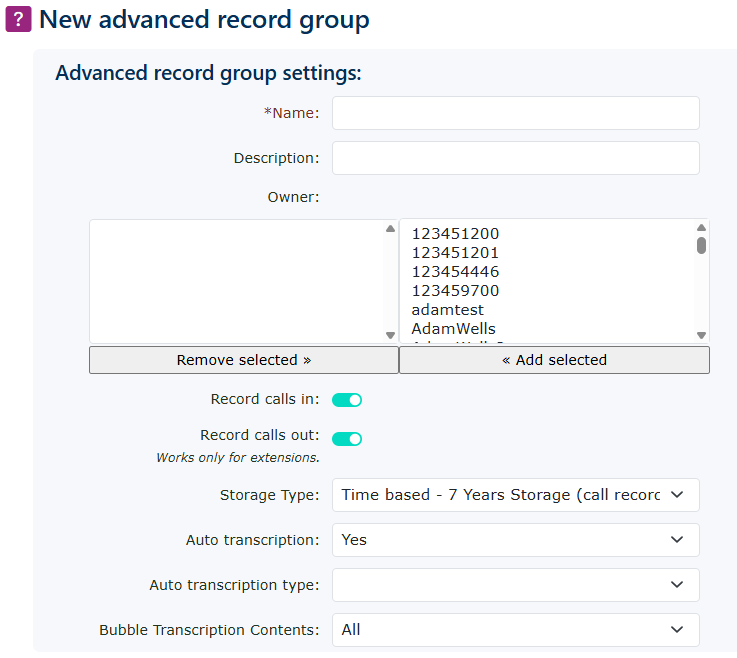This screenshot has height=658, width=737.
Task: Click the Add selected button
Action: pos(554,360)
